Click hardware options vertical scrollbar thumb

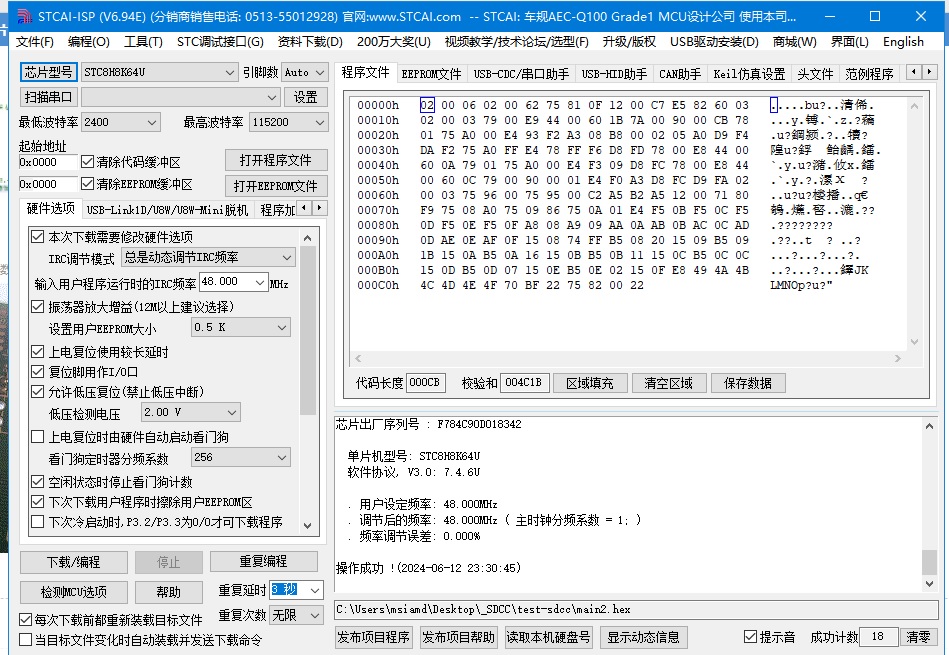pyautogui.click(x=307, y=331)
